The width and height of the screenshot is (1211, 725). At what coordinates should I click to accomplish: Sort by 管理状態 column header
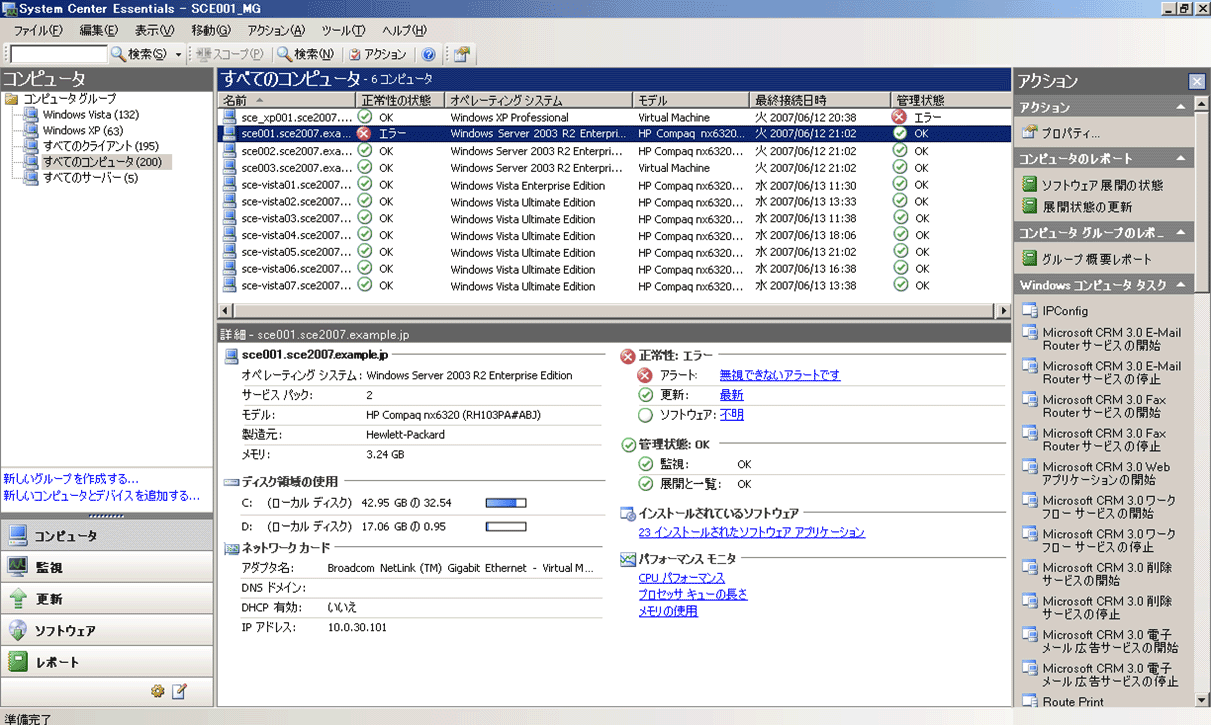[950, 100]
